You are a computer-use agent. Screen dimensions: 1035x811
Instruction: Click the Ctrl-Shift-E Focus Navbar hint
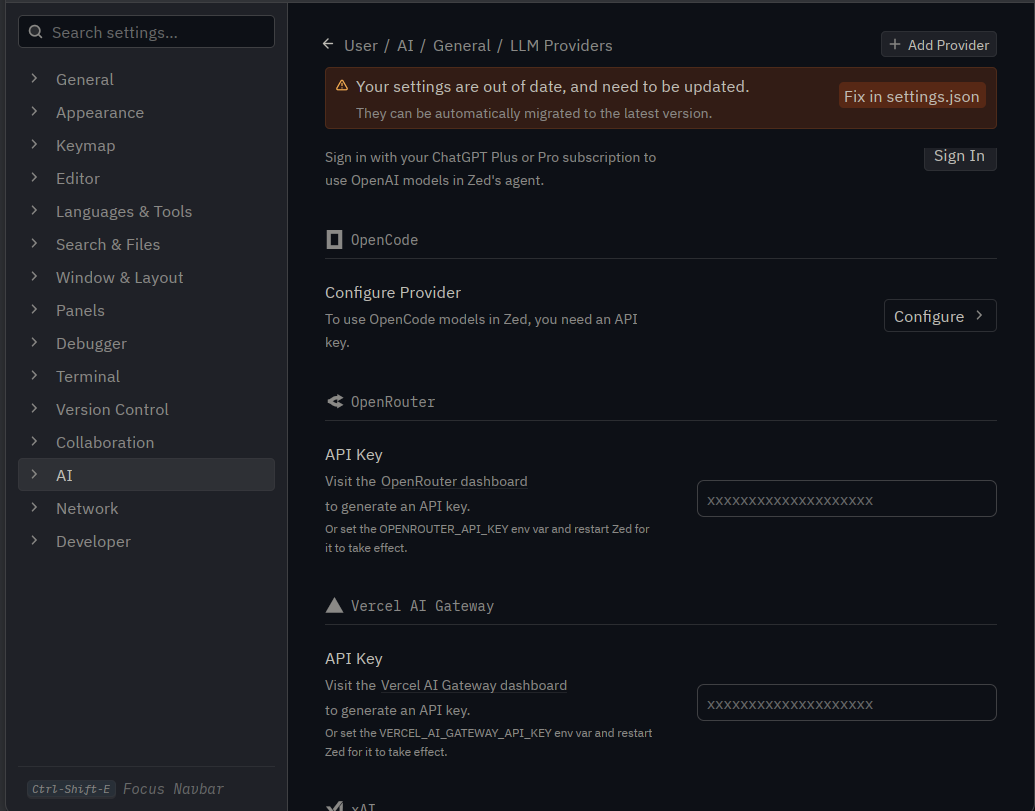coord(126,789)
